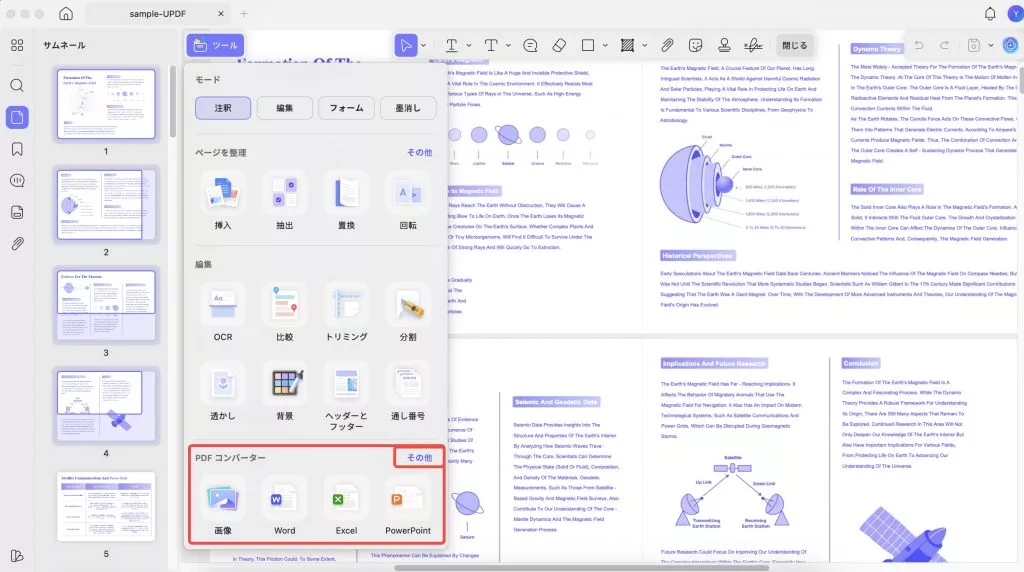The width and height of the screenshot is (1024, 572).
Task: Select the cursor pointer tool
Action: [x=406, y=45]
